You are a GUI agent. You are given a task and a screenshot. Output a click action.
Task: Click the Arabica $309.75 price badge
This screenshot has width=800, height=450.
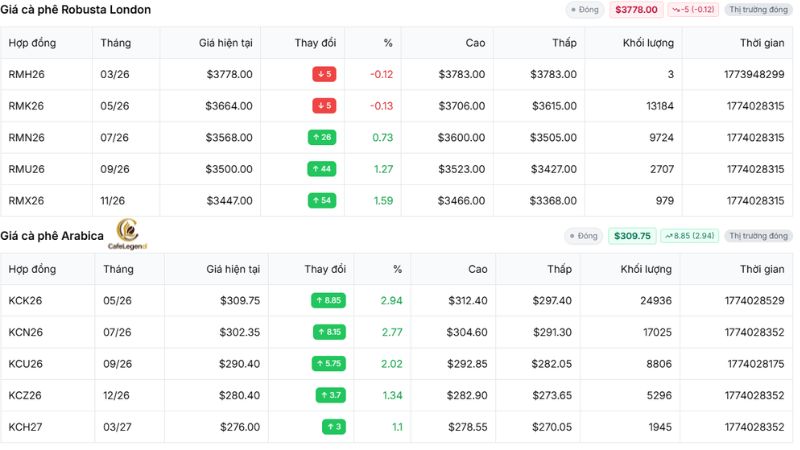632,236
